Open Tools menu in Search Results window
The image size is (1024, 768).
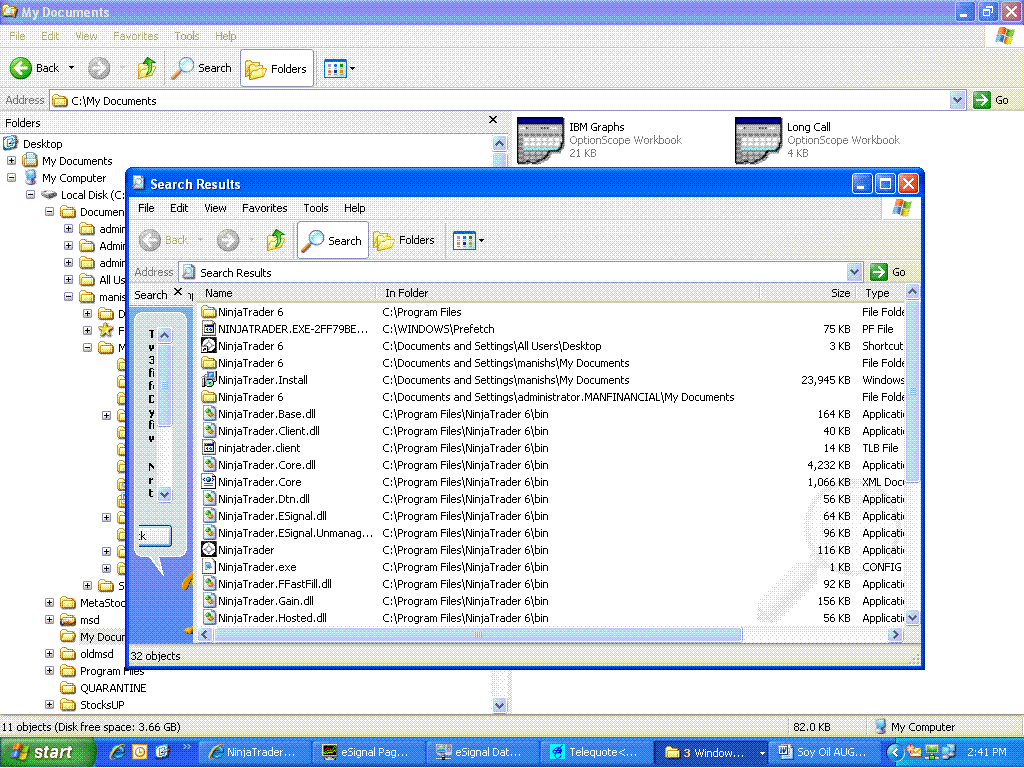click(x=315, y=208)
